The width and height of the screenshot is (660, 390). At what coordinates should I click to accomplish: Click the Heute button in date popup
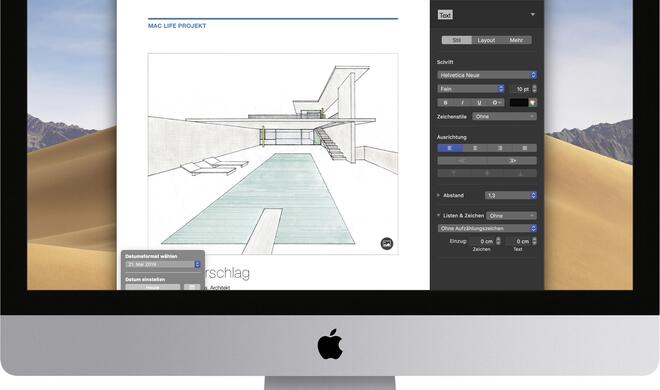pos(153,287)
